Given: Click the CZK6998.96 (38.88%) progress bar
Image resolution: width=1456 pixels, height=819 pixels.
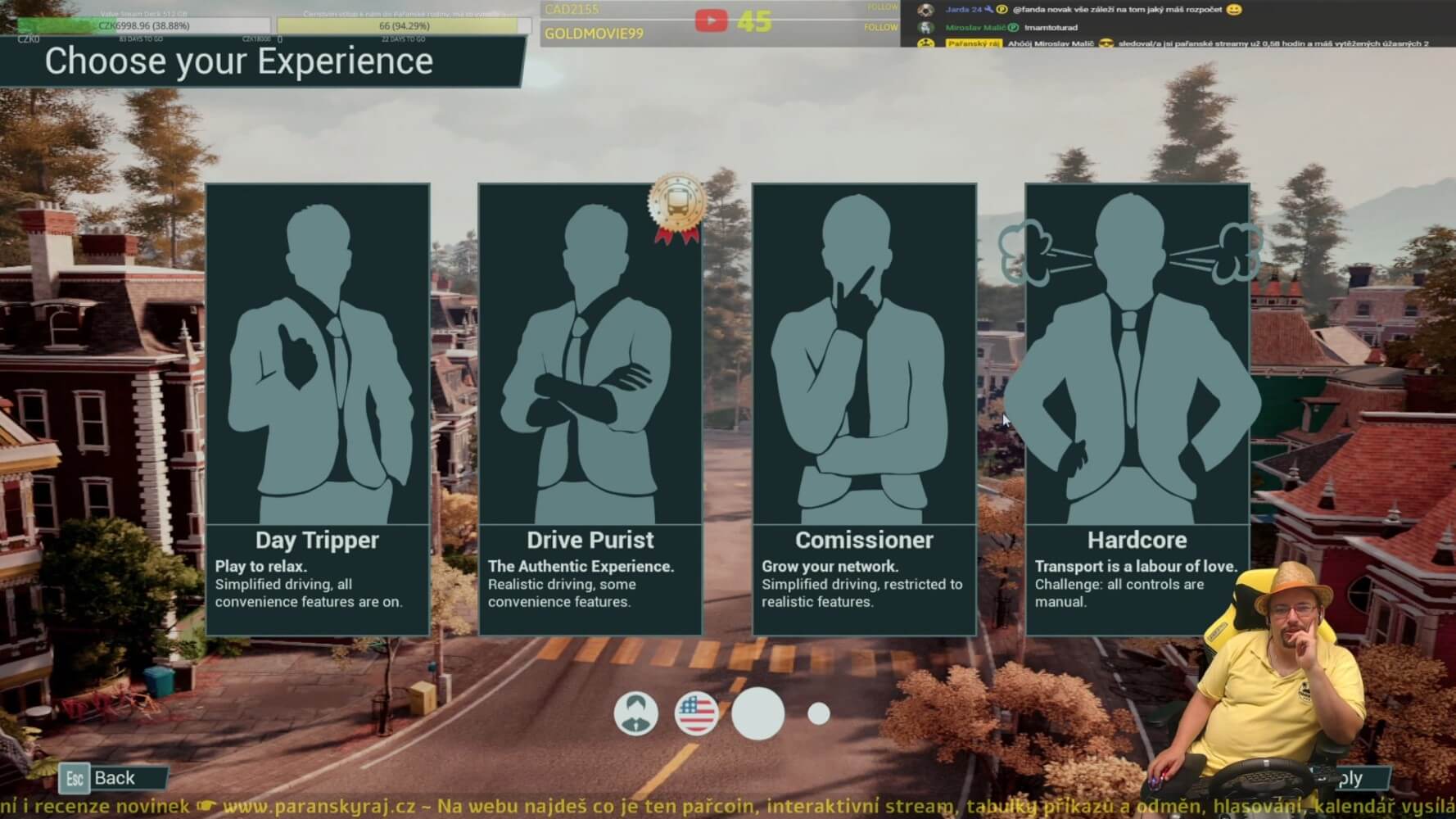Looking at the screenshot, I should tap(144, 25).
